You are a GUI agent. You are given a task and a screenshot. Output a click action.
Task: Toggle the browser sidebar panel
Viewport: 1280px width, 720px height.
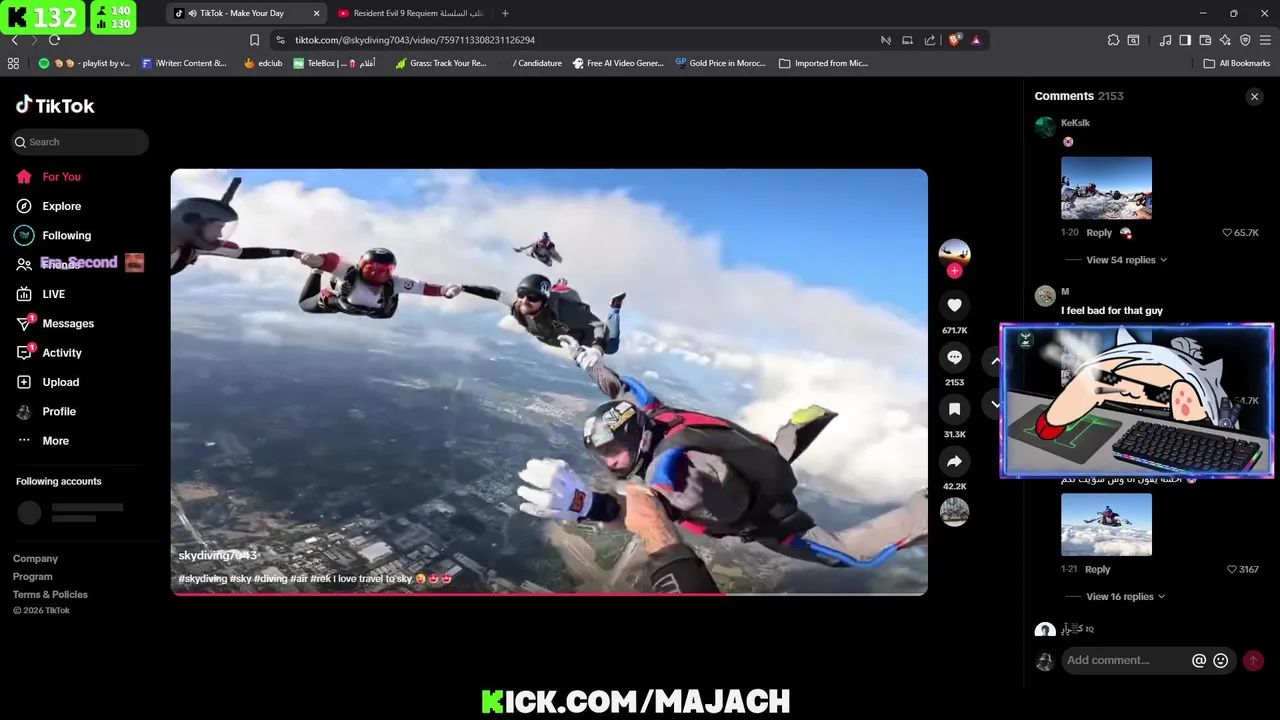tap(1185, 40)
